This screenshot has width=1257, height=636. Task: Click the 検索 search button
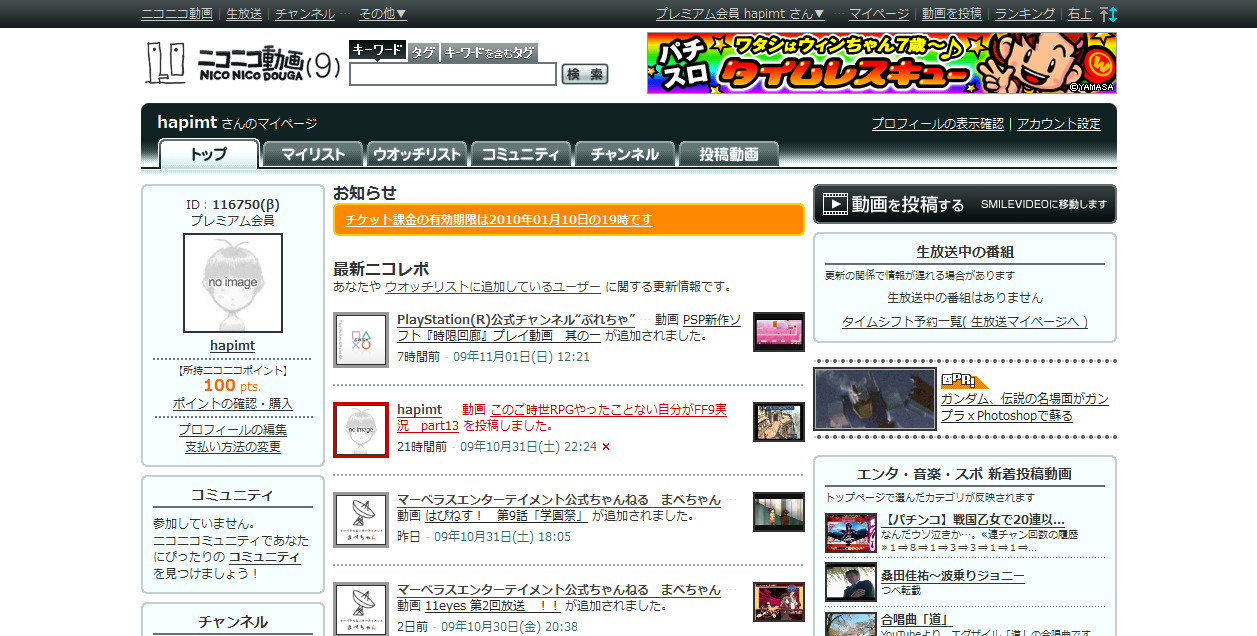coord(585,74)
